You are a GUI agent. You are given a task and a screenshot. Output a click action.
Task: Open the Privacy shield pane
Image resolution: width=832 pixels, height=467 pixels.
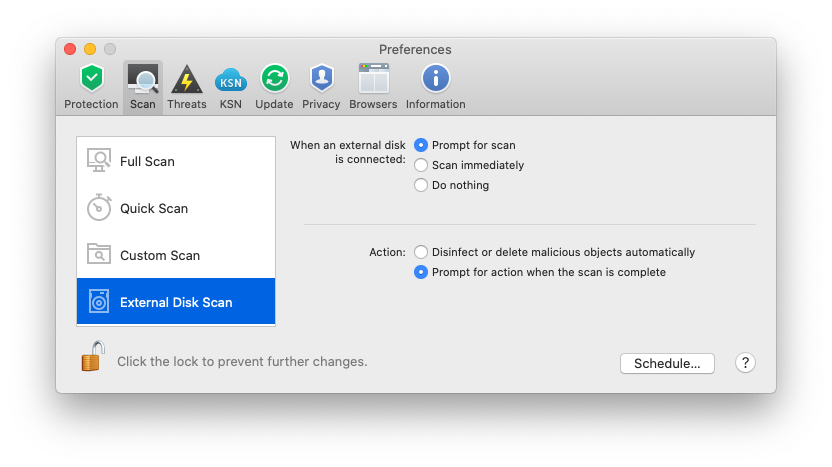(x=322, y=87)
